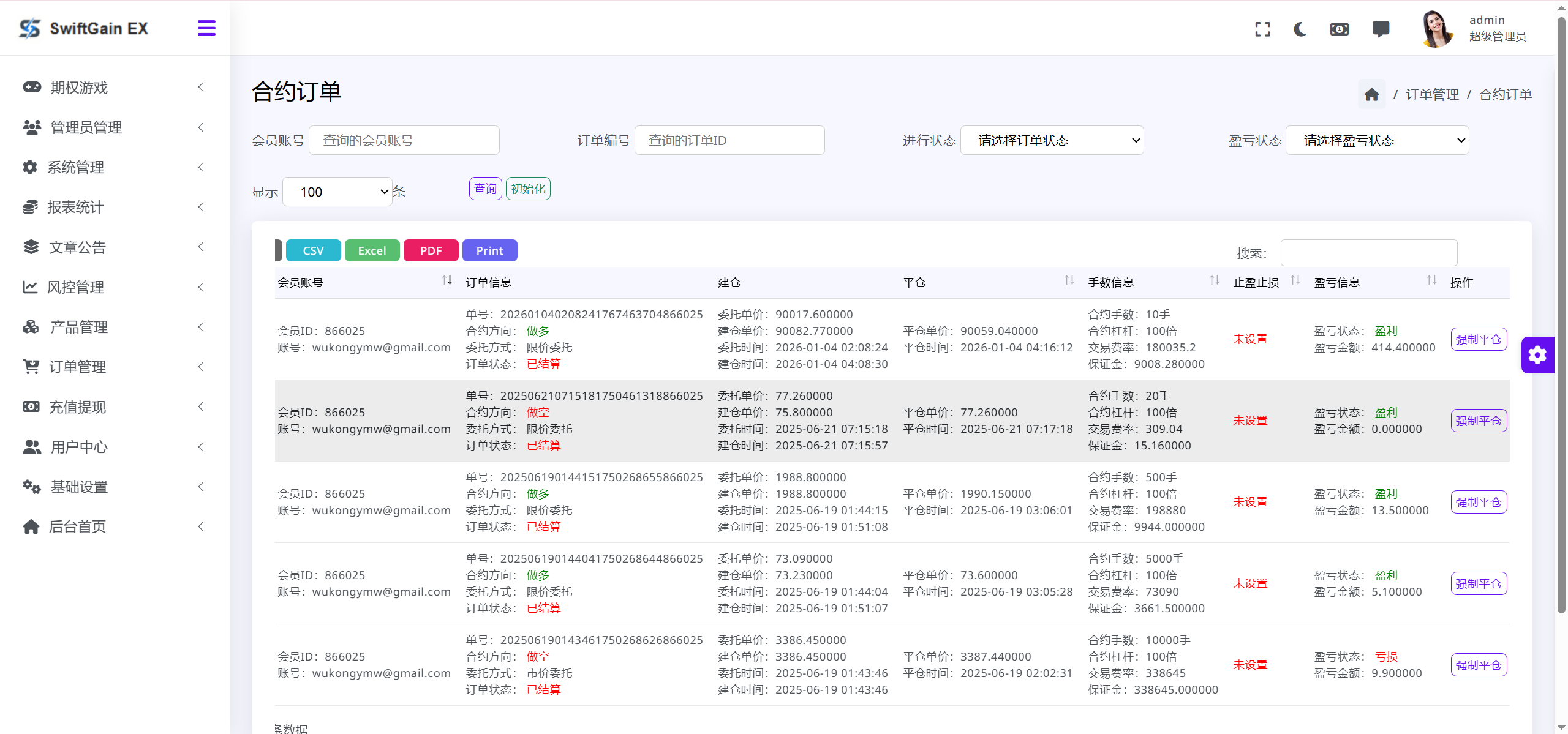The width and height of the screenshot is (1568, 734).
Task: Click the home icon in the breadcrumb
Action: pos(1371,94)
